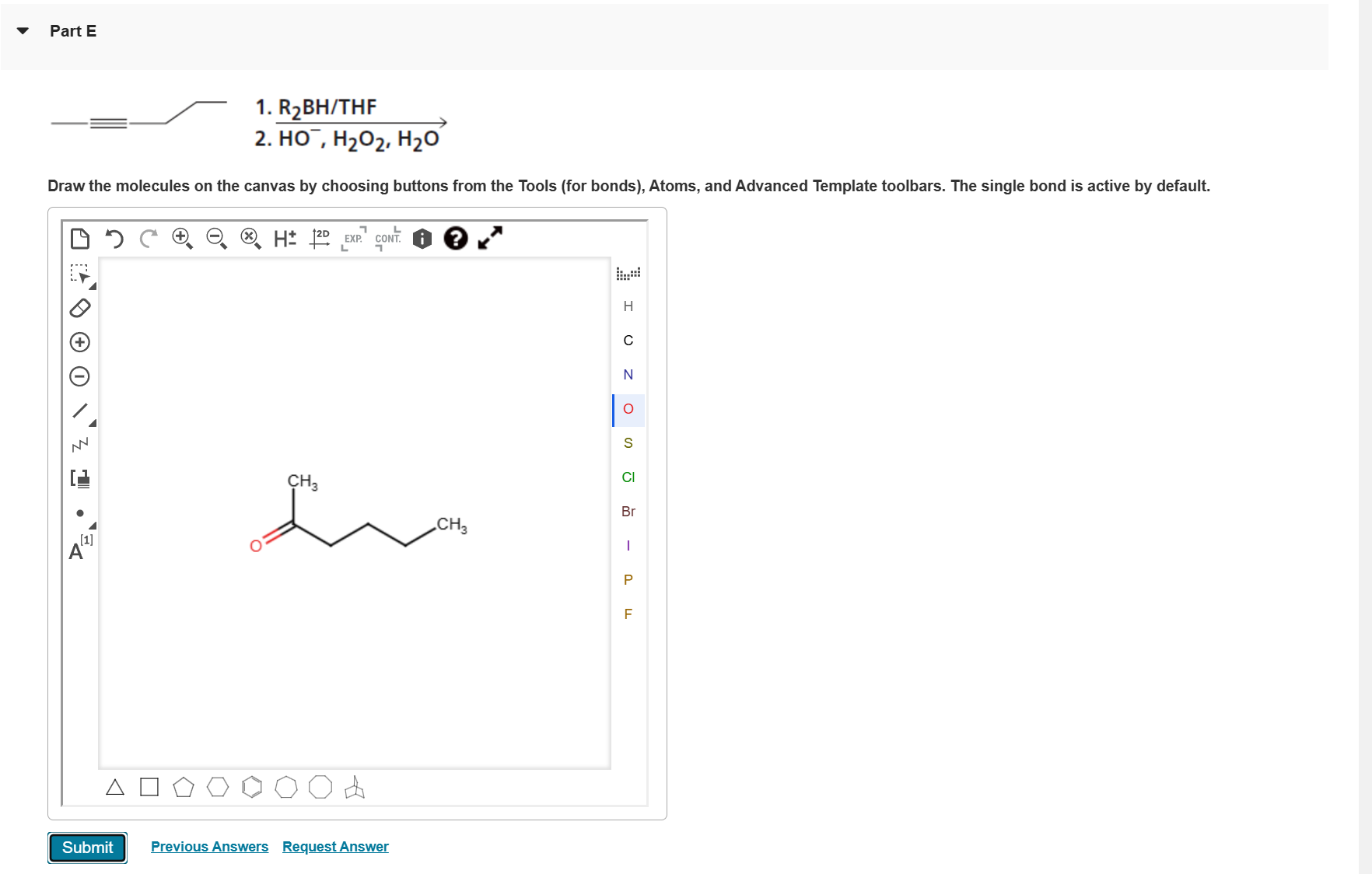1372x874 pixels.
Task: Select nitrogen from the atoms toolbar
Action: pos(628,374)
